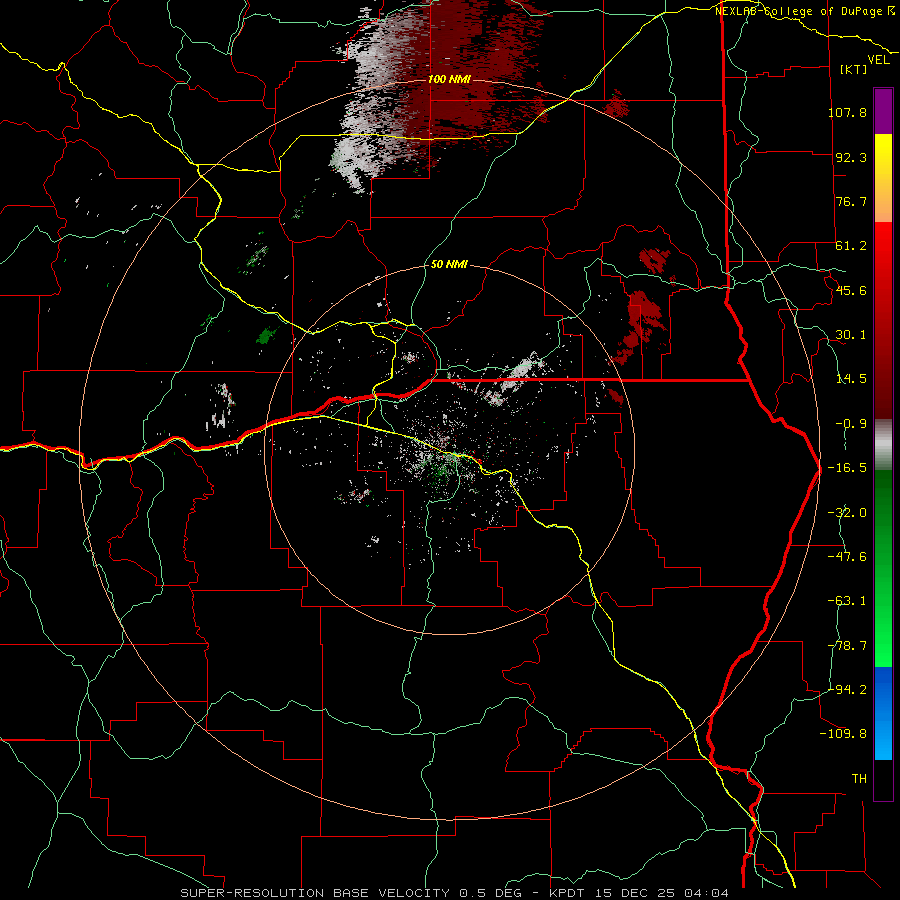Viewport: 900px width, 900px height.
Task: Click the -63.1 velocity scale value
Action: (x=847, y=601)
